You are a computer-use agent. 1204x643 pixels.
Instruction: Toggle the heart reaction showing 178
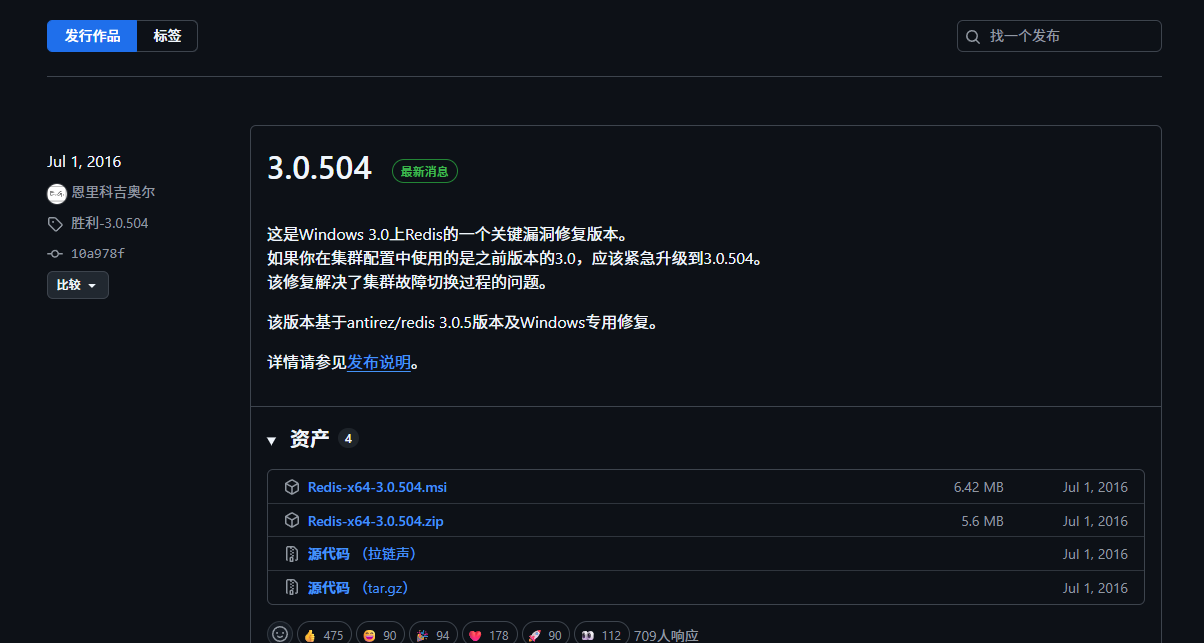coord(489,634)
